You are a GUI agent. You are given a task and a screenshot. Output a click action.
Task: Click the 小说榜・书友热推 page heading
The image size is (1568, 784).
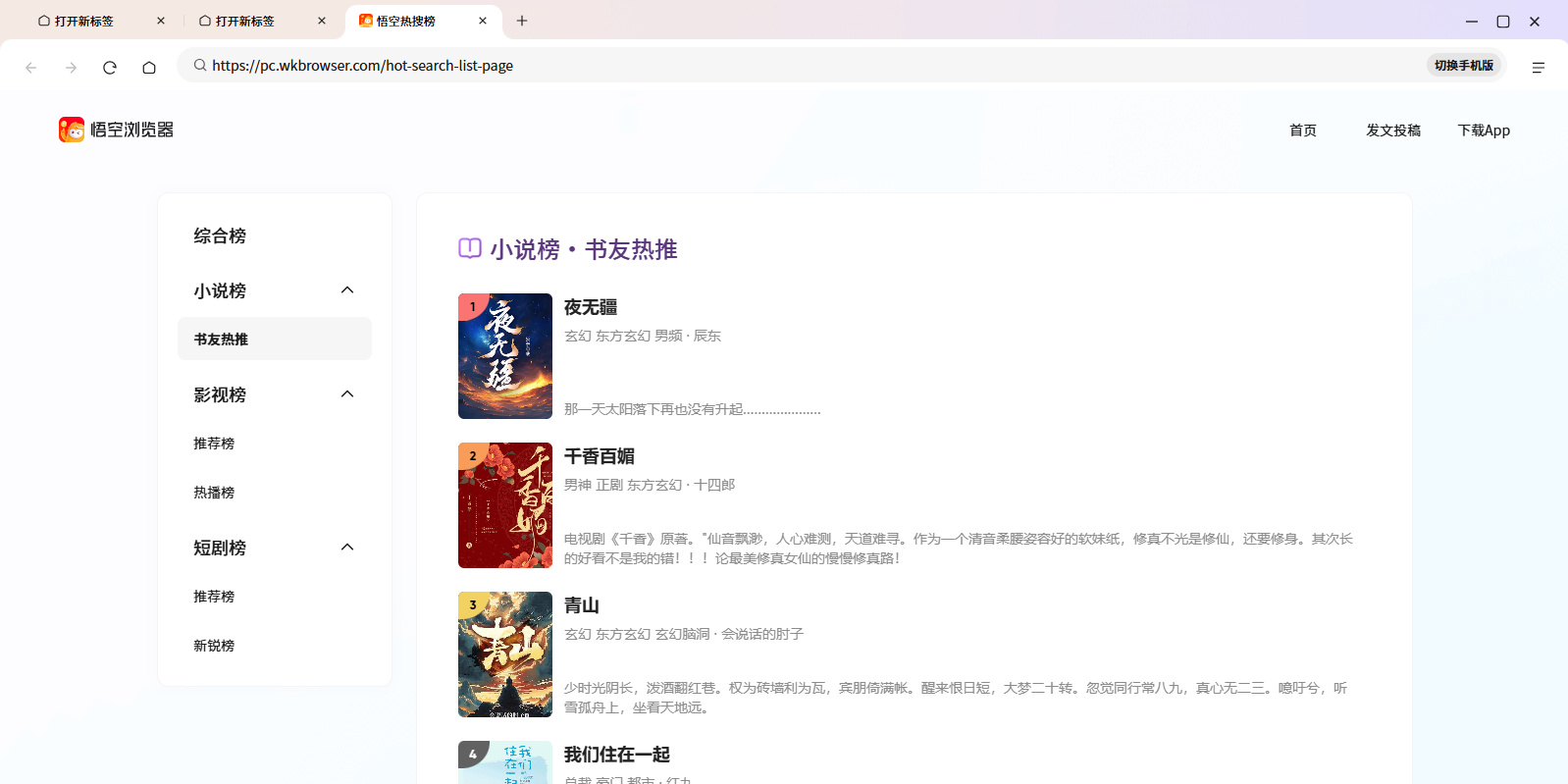(584, 249)
